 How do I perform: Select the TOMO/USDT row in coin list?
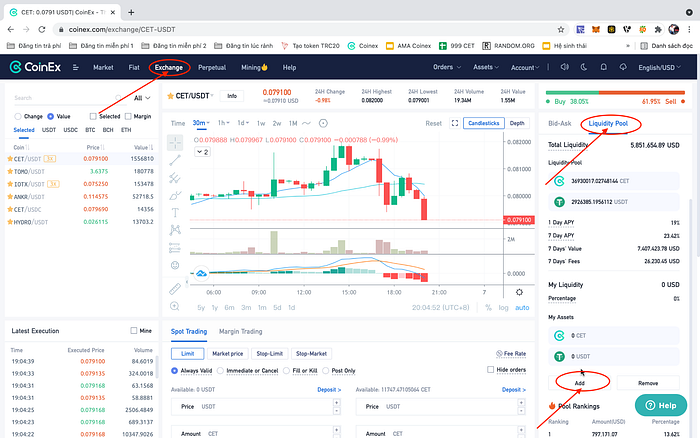click(x=81, y=171)
